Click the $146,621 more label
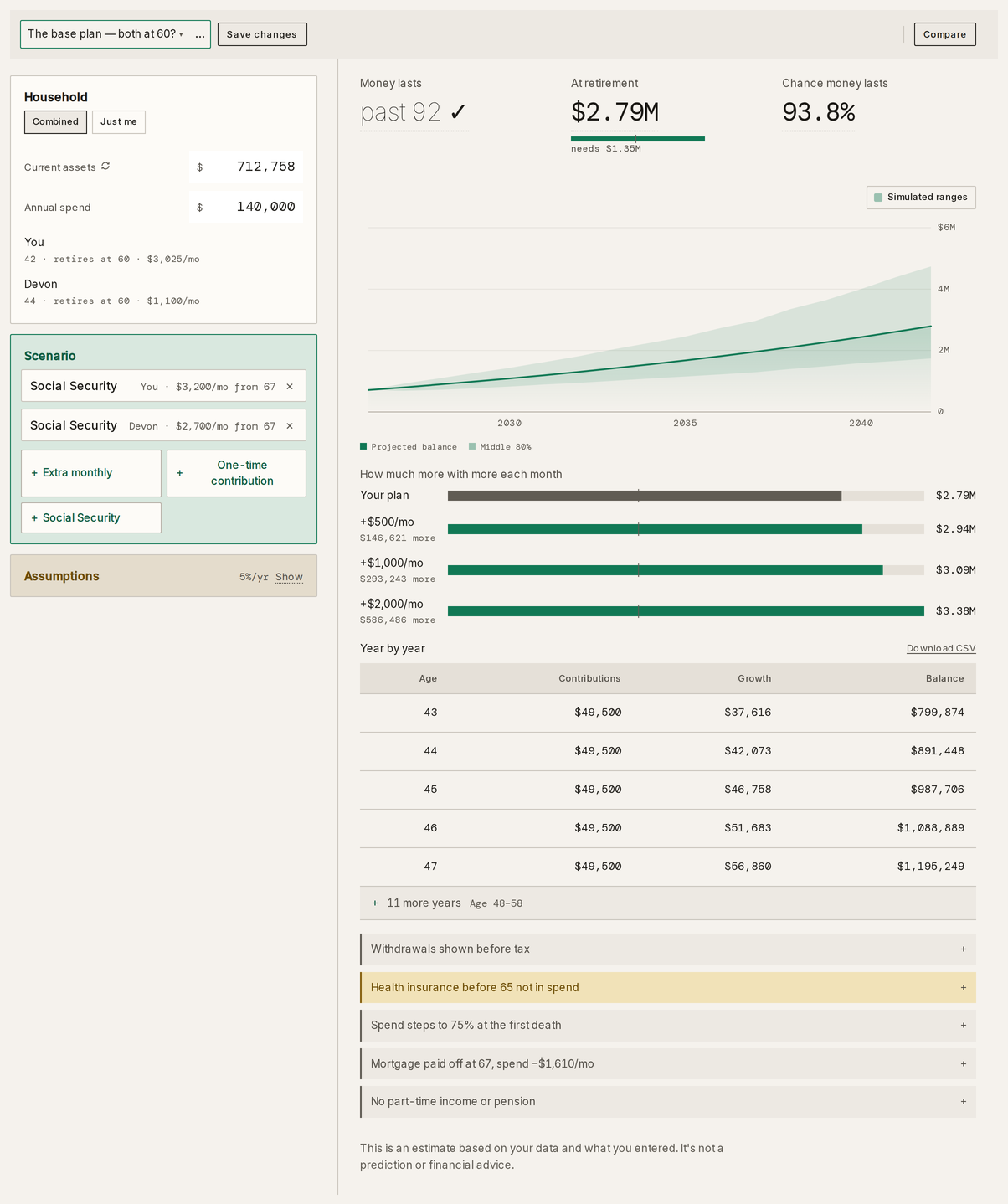Image resolution: width=1008 pixels, height=1204 pixels. [398, 538]
